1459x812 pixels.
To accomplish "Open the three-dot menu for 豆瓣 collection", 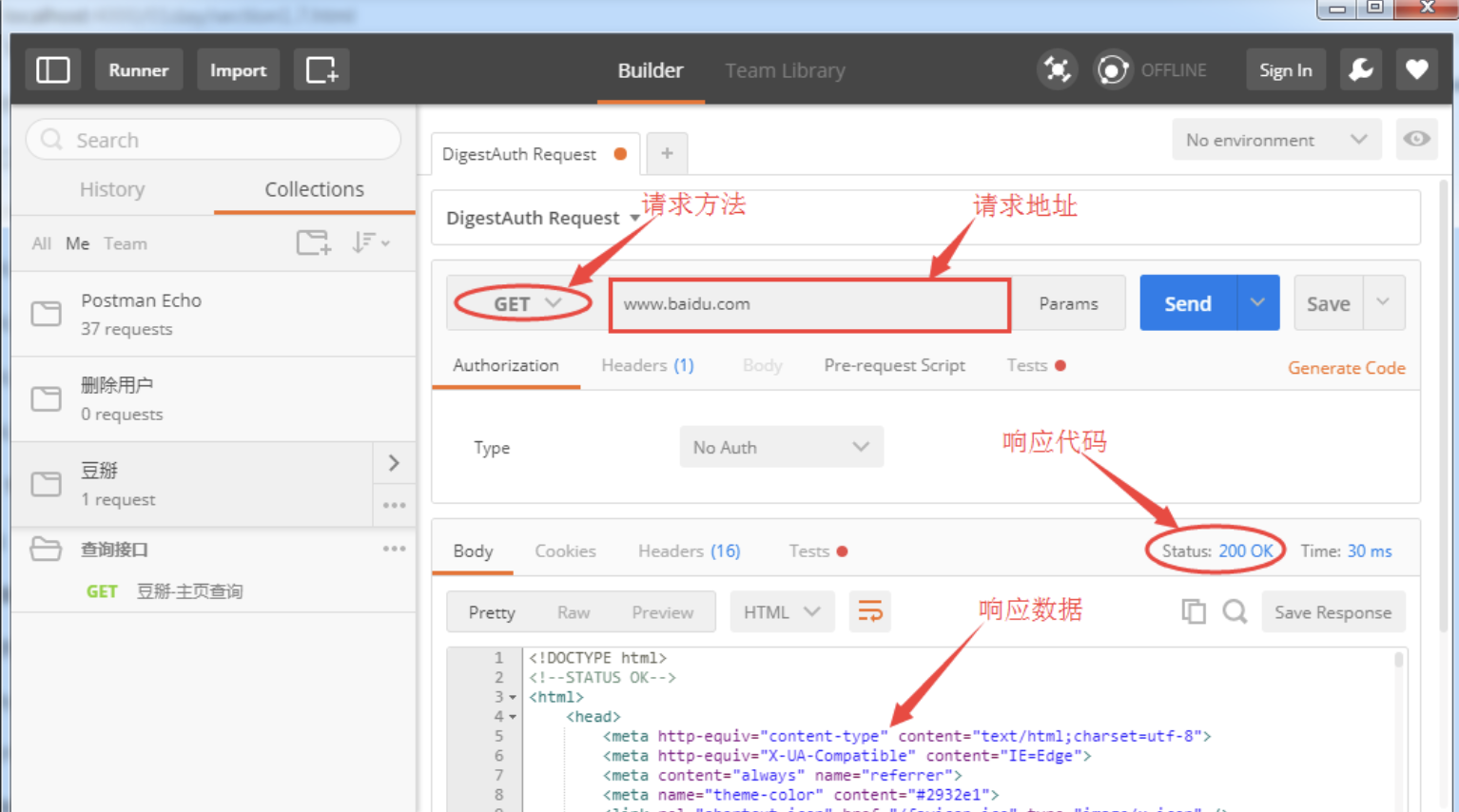I will 395,505.
